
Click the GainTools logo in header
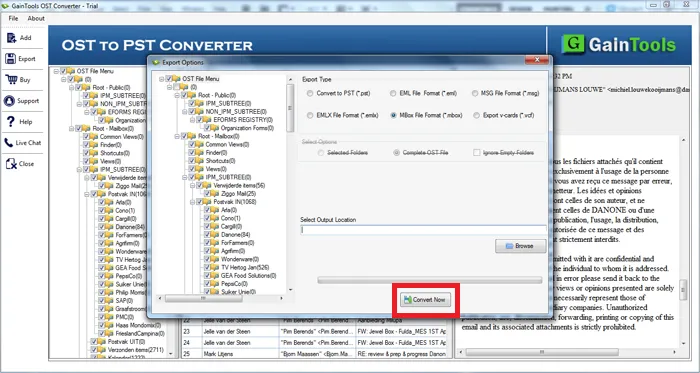tap(619, 45)
